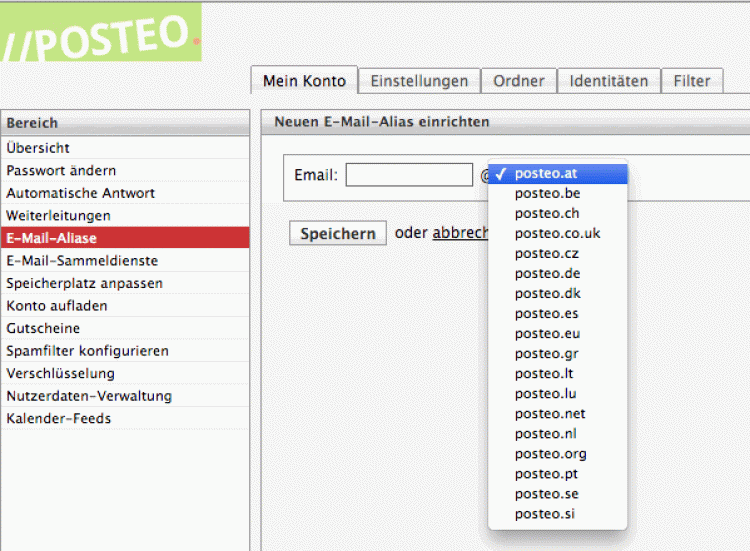Open the Ordner tab

(518, 81)
